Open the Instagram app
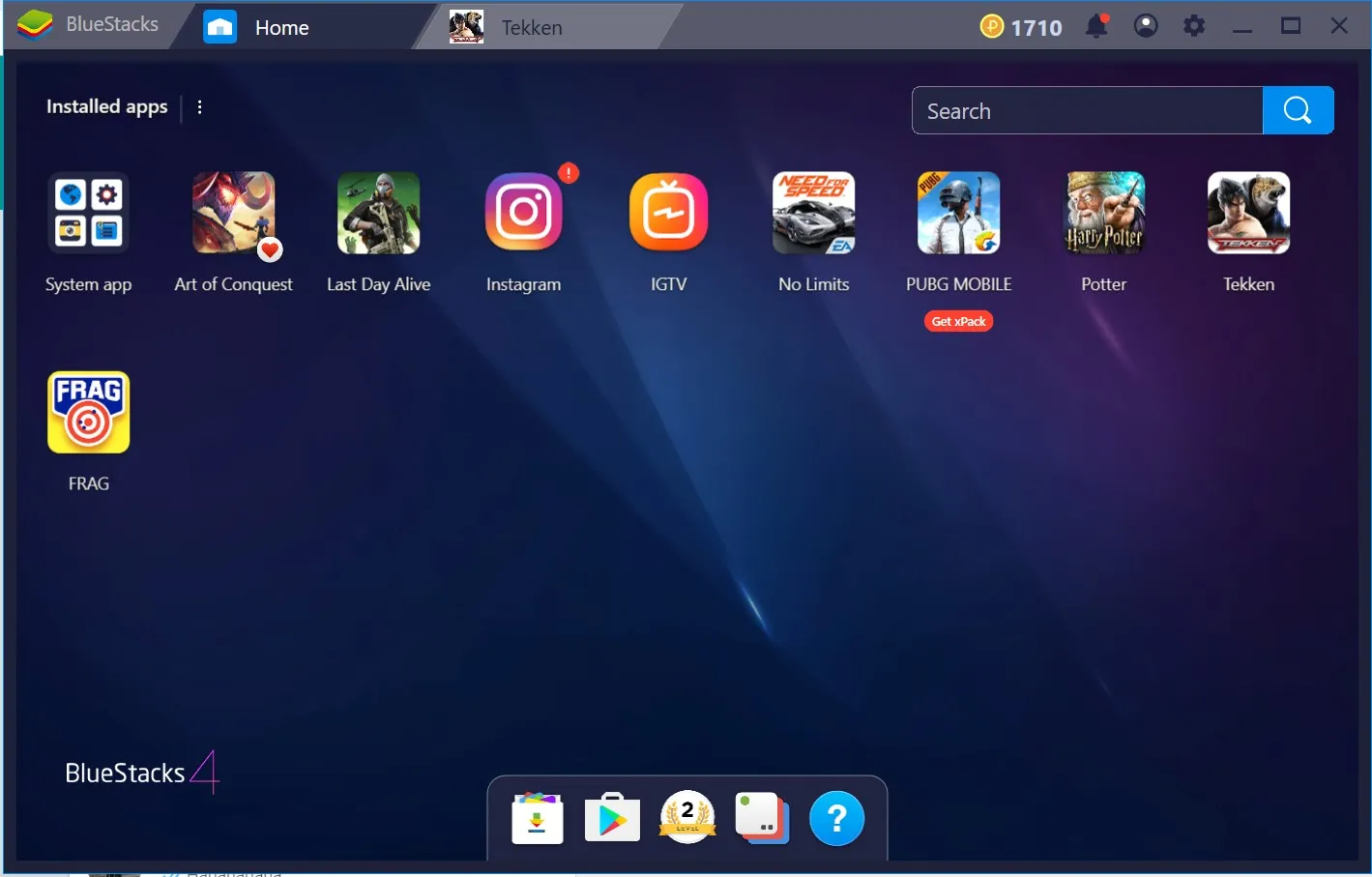Image resolution: width=1372 pixels, height=877 pixels. (x=523, y=213)
